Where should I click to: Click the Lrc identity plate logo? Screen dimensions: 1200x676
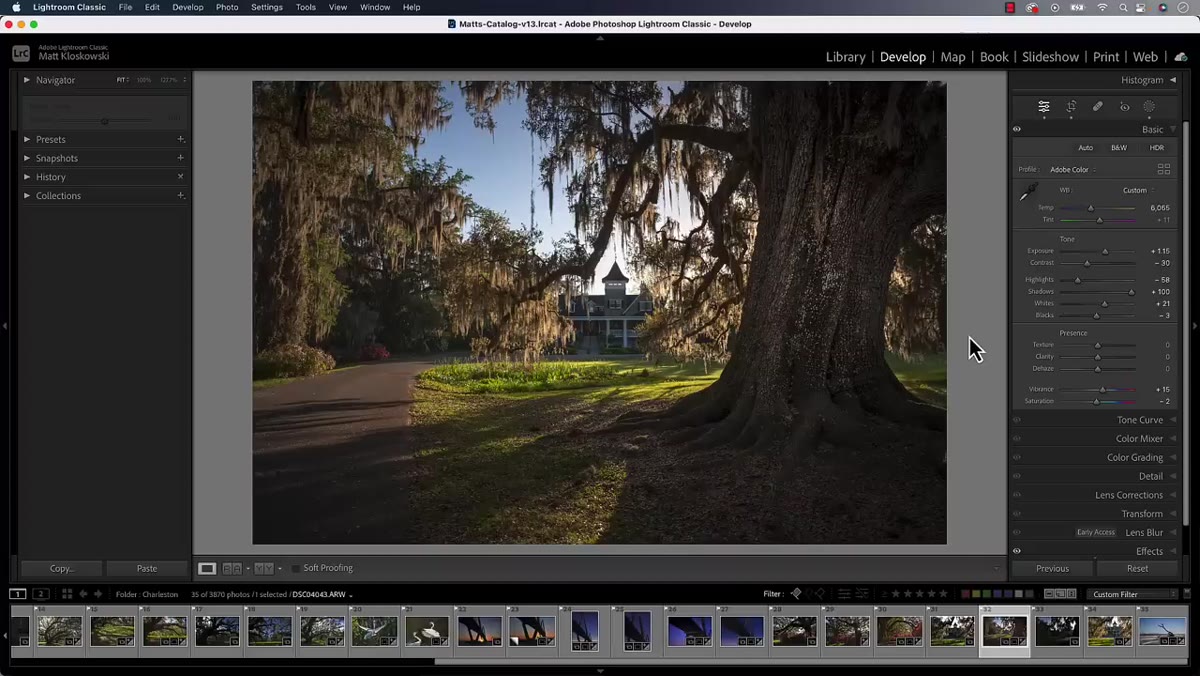pos(21,54)
